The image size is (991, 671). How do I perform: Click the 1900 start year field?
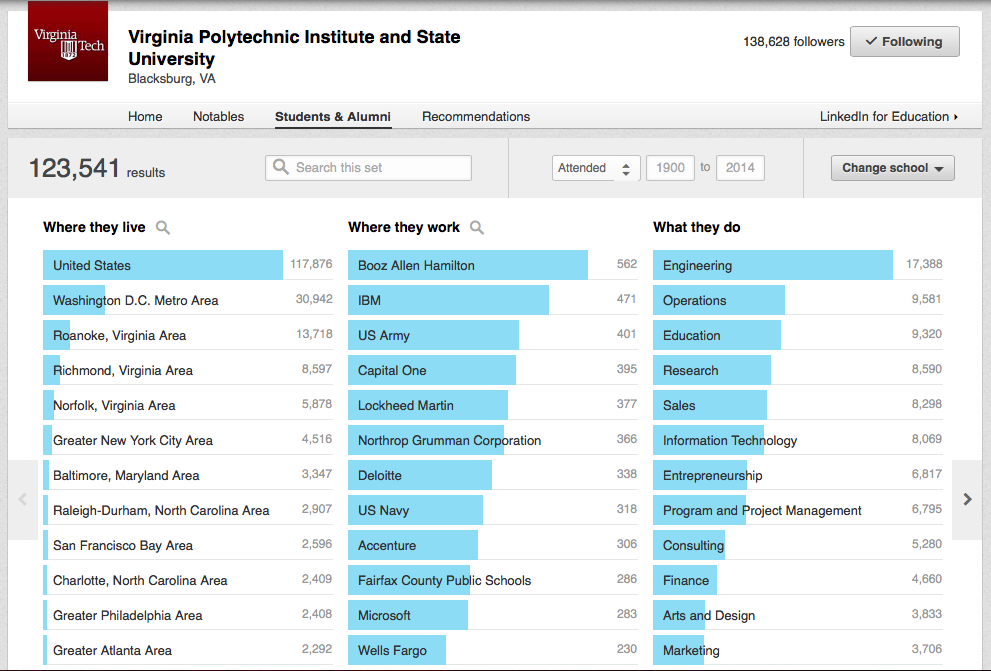tap(670, 168)
